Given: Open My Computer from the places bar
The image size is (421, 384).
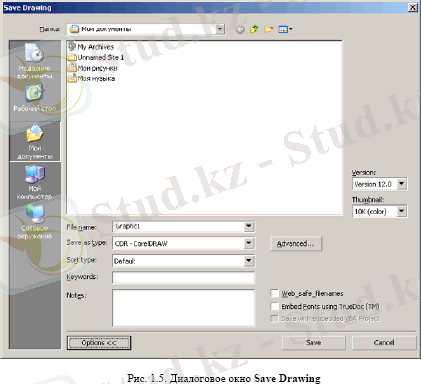Looking at the screenshot, I should [35, 182].
